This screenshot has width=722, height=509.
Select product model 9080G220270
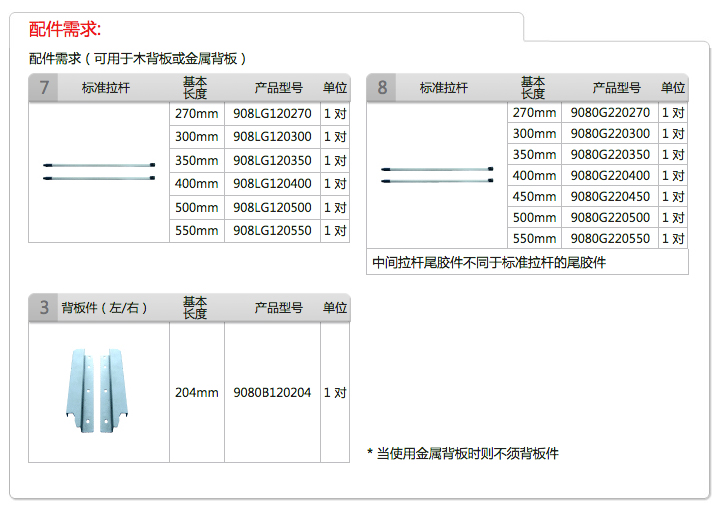pyautogui.click(x=610, y=113)
